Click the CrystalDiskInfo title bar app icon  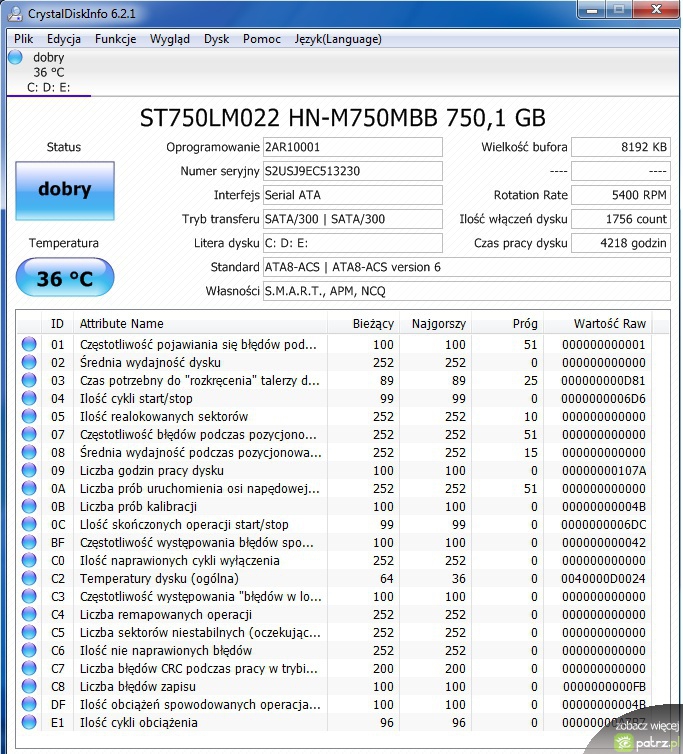coord(13,14)
